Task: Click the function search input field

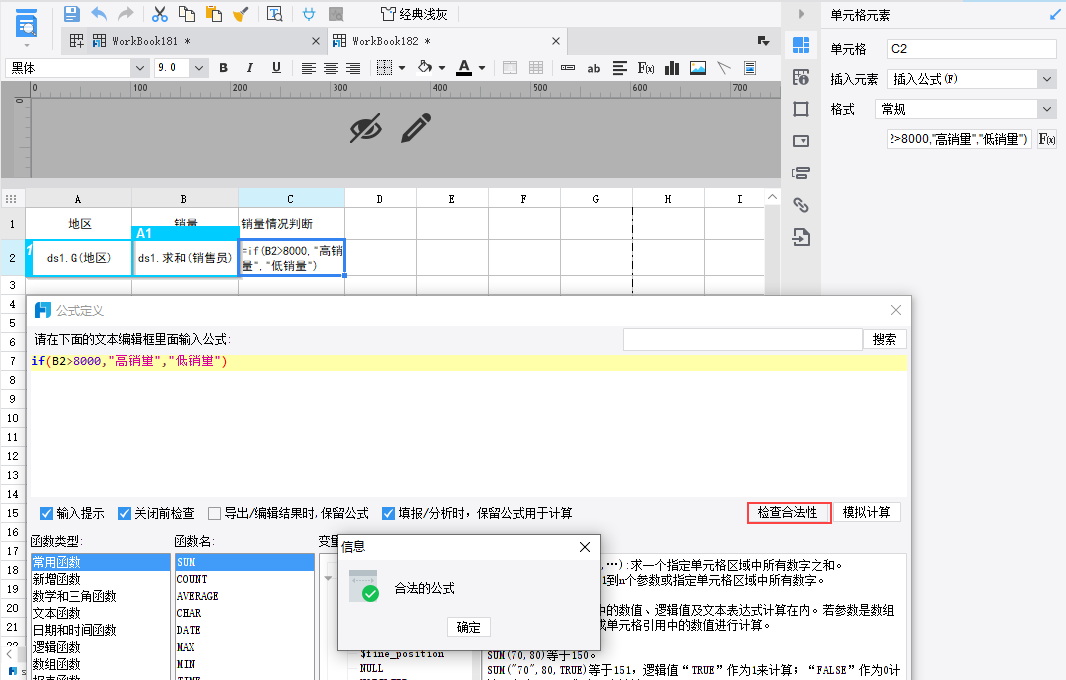Action: tap(742, 339)
